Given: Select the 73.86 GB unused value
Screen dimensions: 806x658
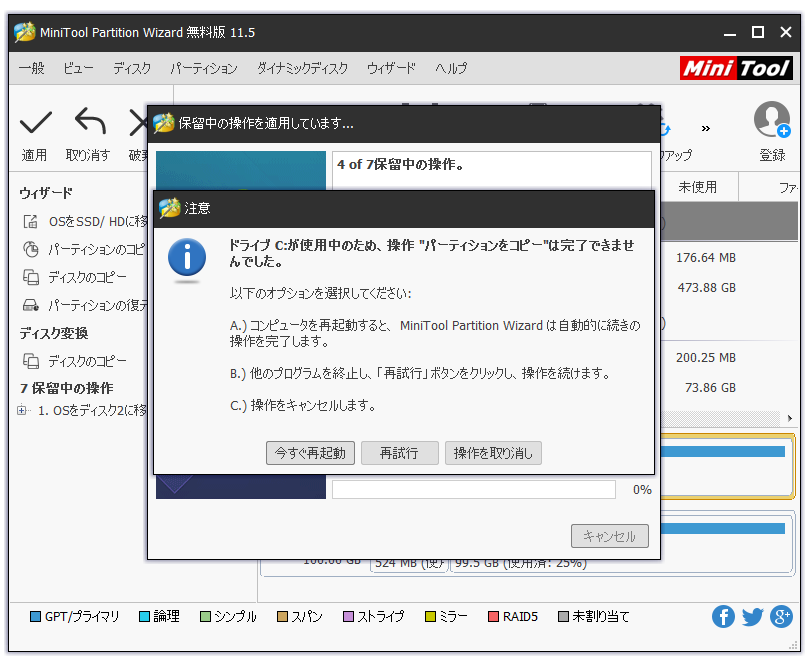Looking at the screenshot, I should click(710, 388).
